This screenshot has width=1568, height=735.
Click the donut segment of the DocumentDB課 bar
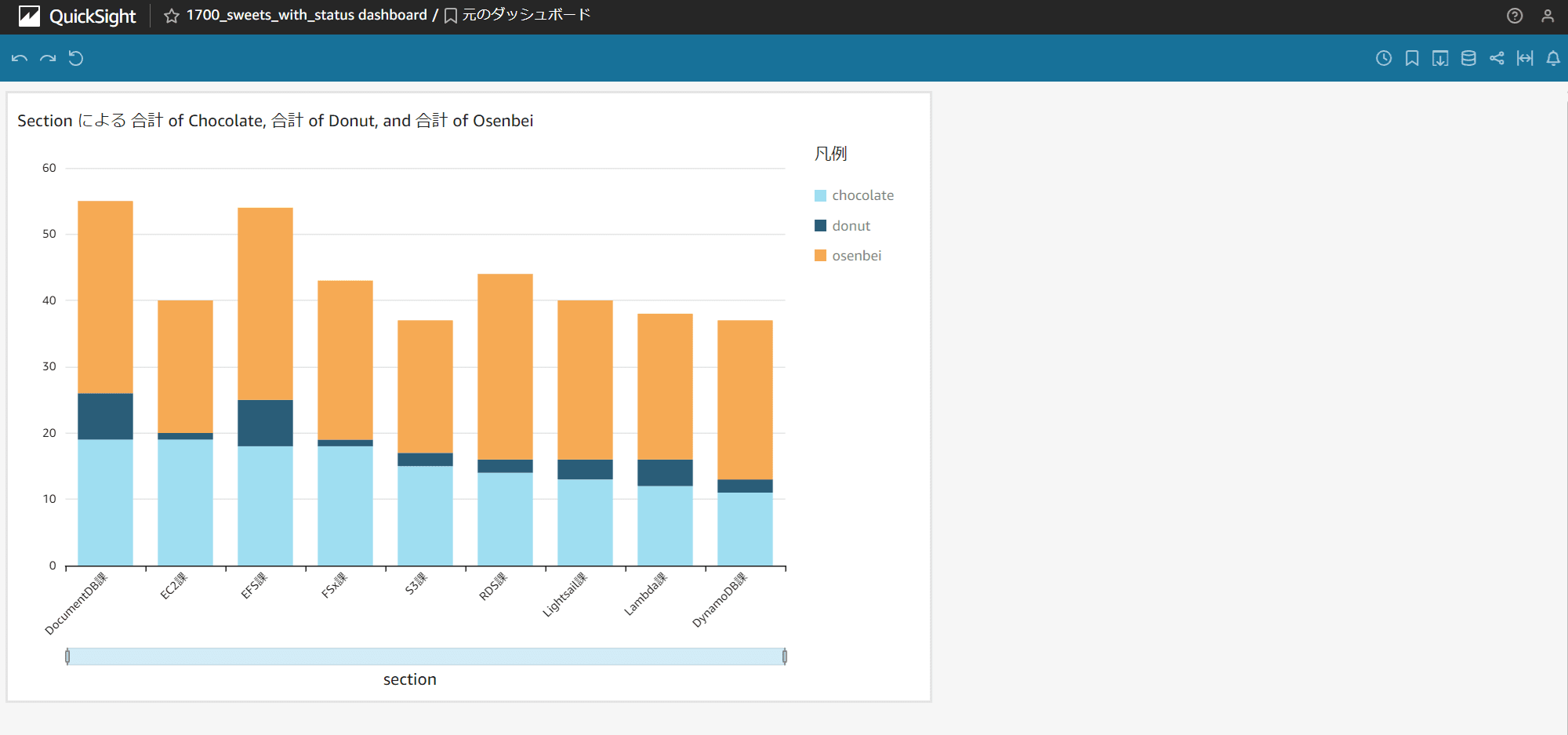pyautogui.click(x=105, y=417)
